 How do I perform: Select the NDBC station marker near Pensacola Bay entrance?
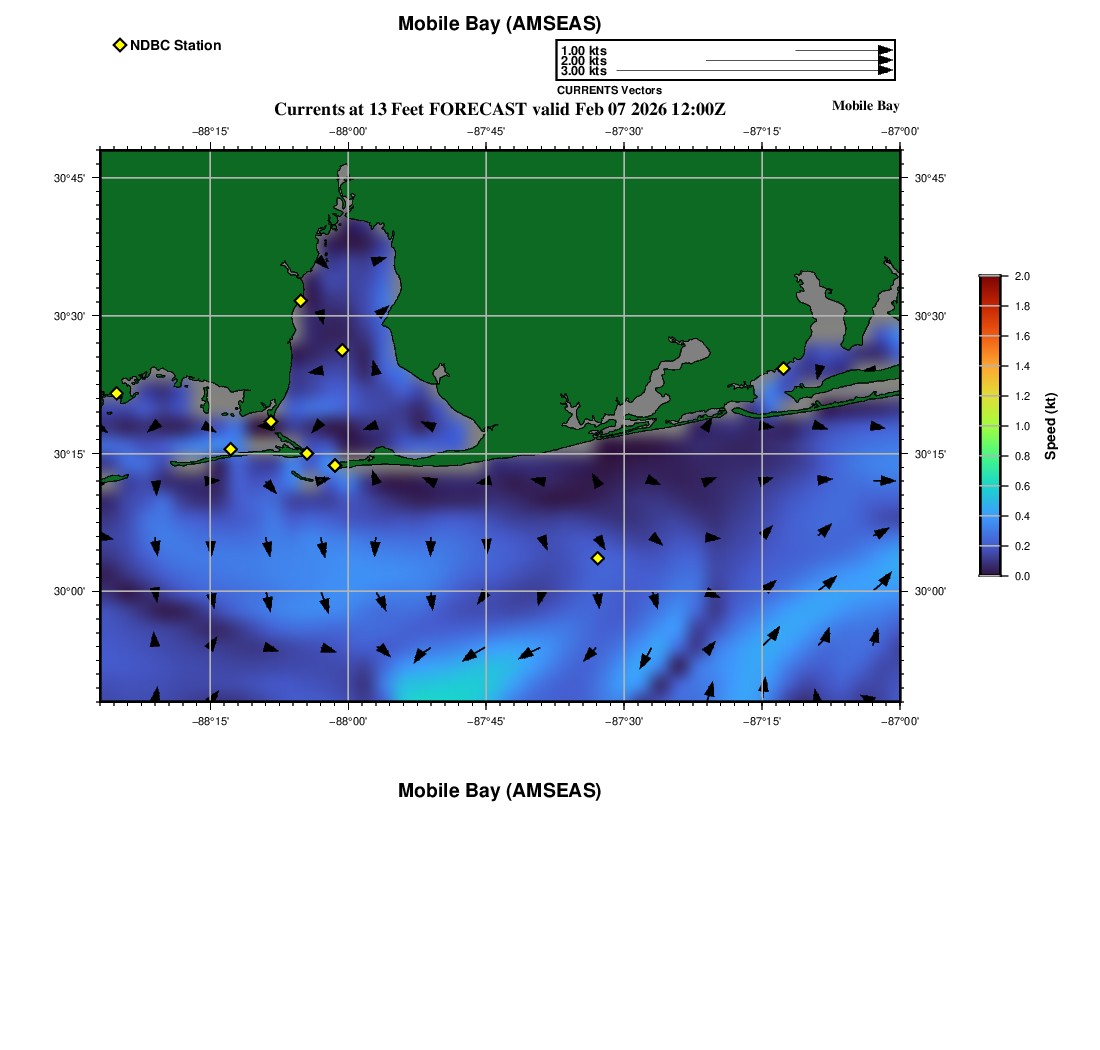(784, 368)
